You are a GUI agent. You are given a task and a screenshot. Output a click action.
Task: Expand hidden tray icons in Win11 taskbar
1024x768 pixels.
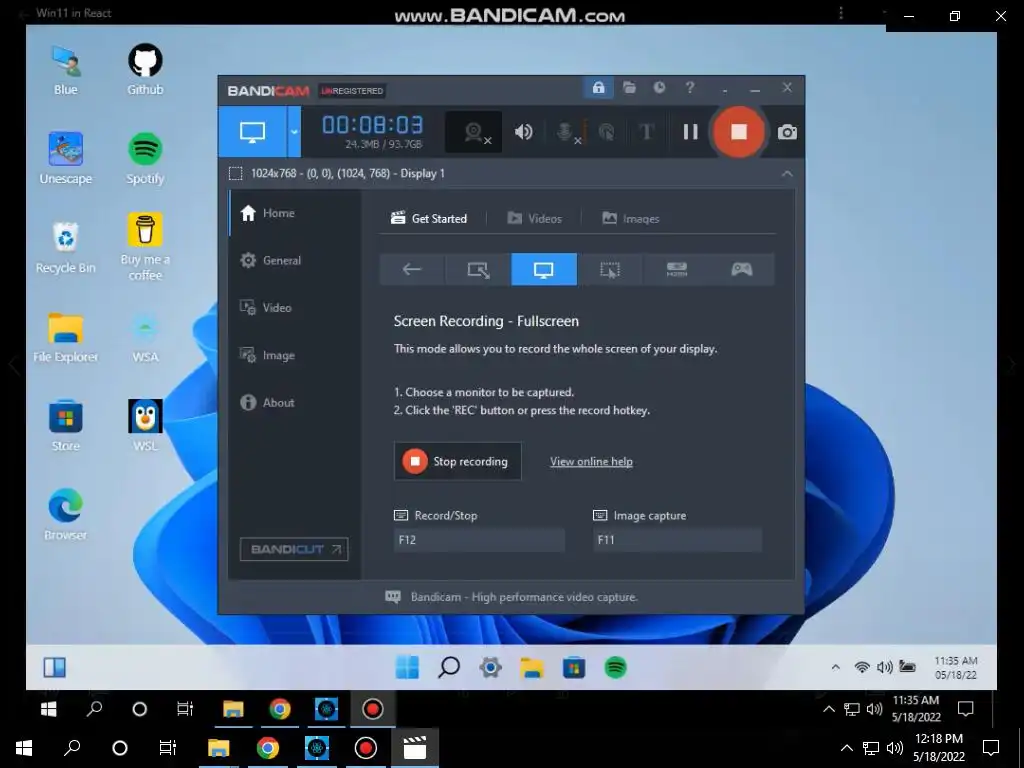(835, 667)
